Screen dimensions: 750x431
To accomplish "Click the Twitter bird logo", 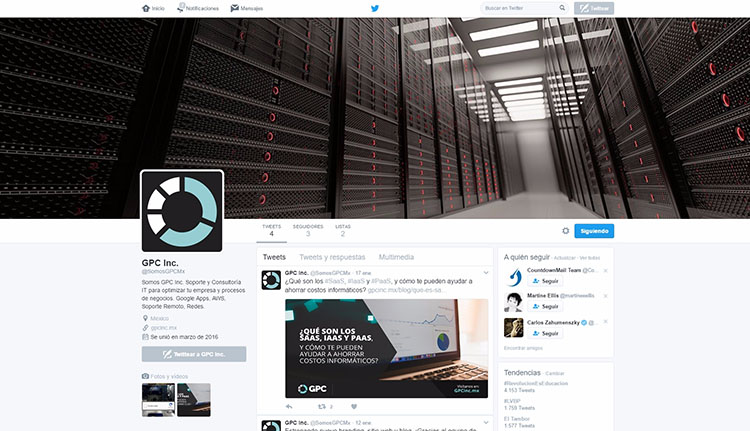I will click(375, 8).
